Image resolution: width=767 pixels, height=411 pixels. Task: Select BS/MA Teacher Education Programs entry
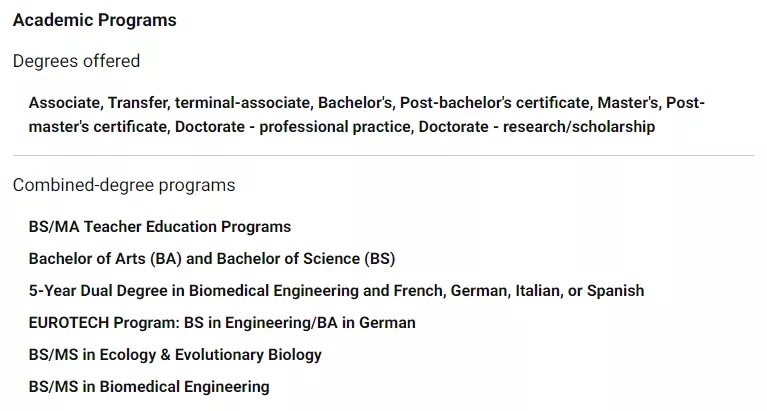(160, 227)
